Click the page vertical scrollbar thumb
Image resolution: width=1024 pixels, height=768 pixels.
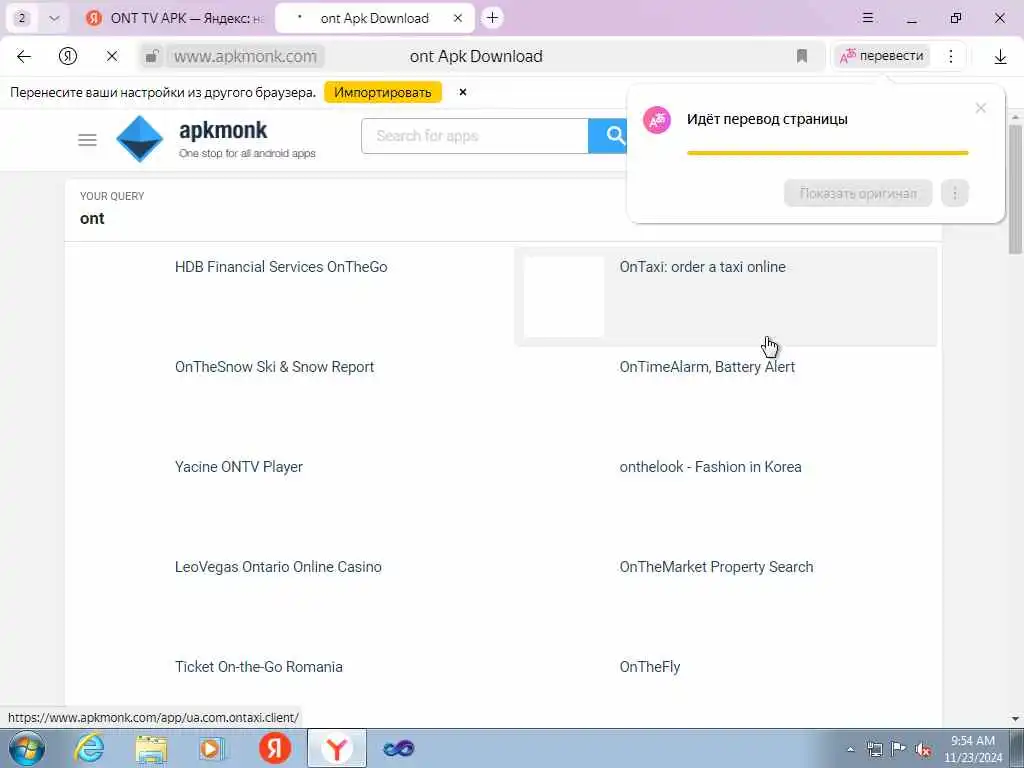pyautogui.click(x=1015, y=189)
